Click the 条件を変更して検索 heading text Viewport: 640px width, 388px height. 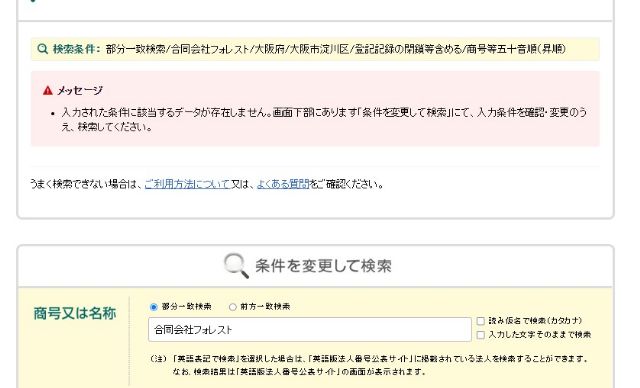pos(323,266)
